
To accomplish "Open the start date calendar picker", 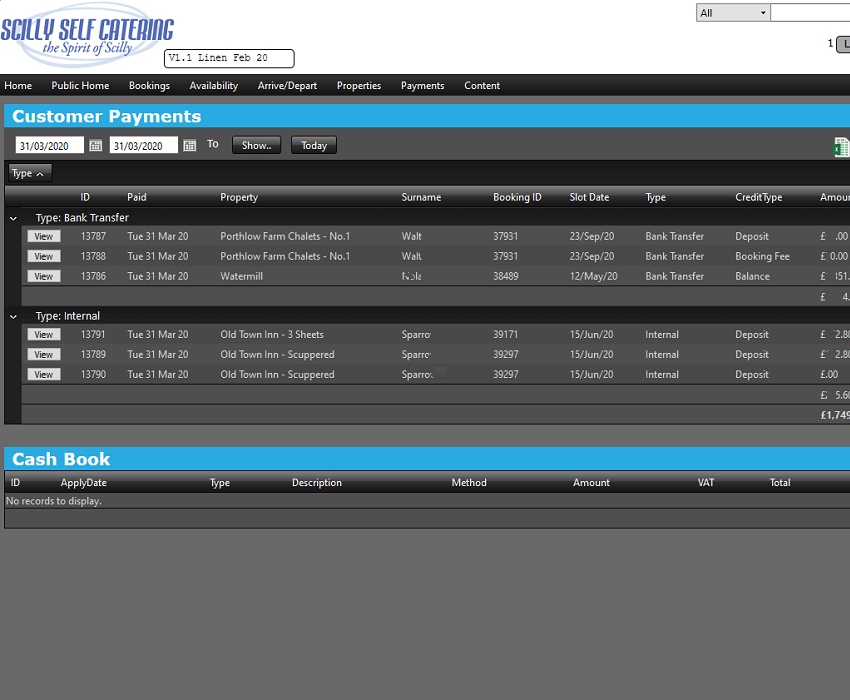I will pos(96,146).
